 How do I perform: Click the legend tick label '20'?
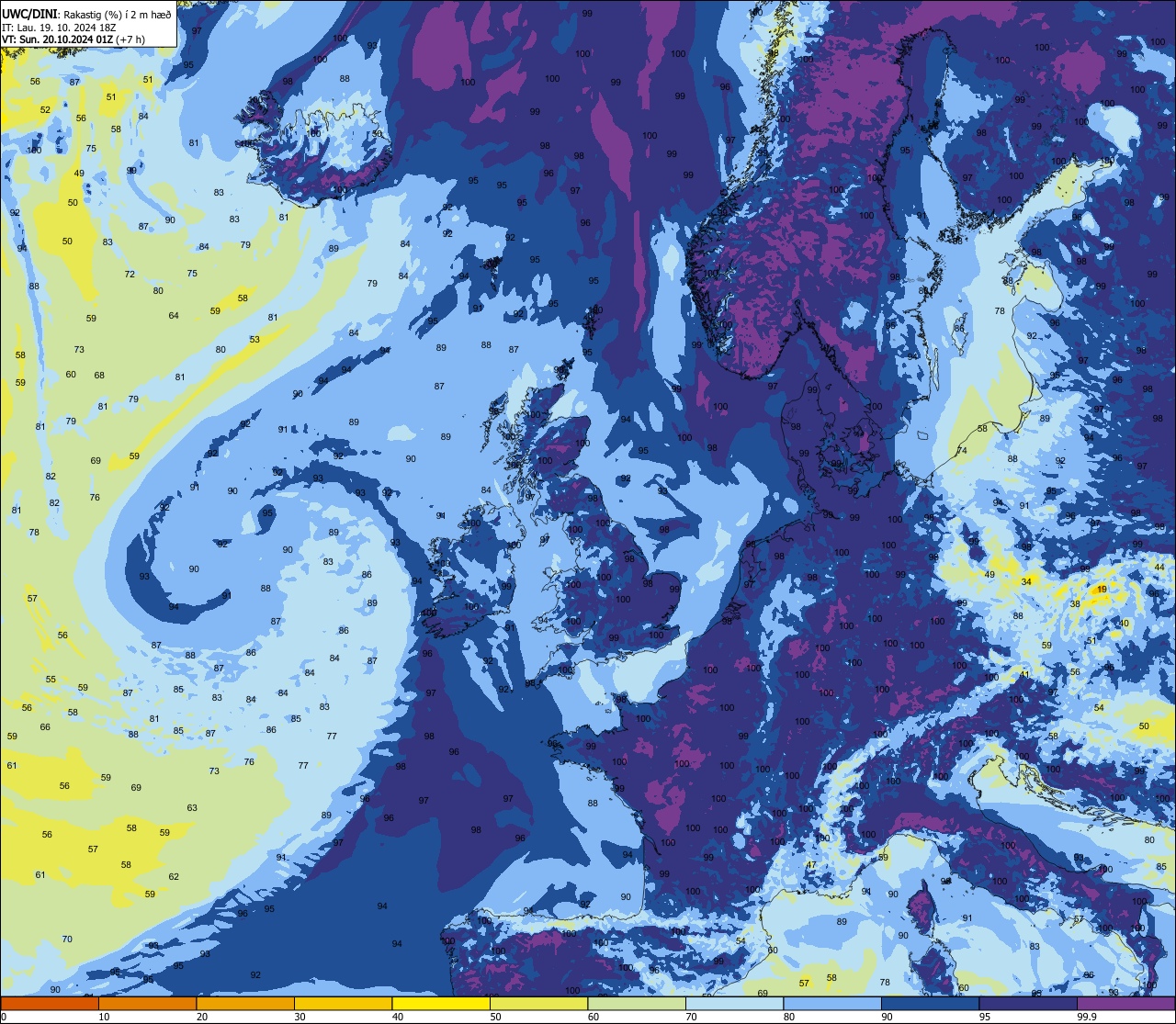[x=202, y=1017]
